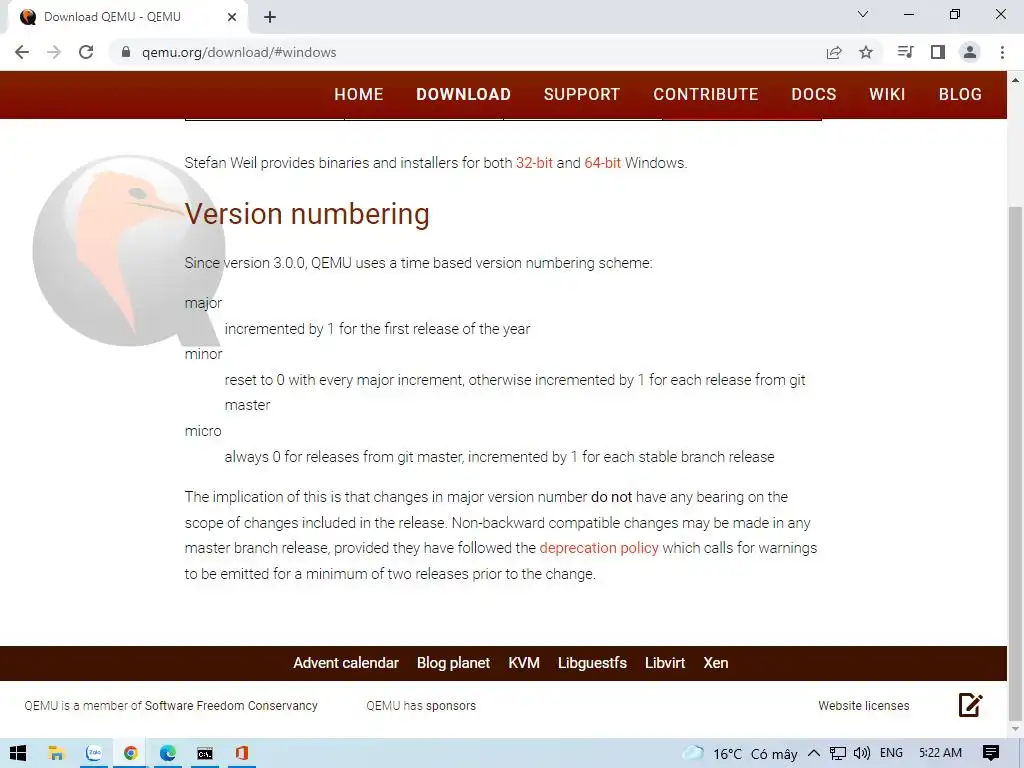Viewport: 1024px width, 768px height.
Task: Click the 'micro' definition term
Action: pos(203,431)
